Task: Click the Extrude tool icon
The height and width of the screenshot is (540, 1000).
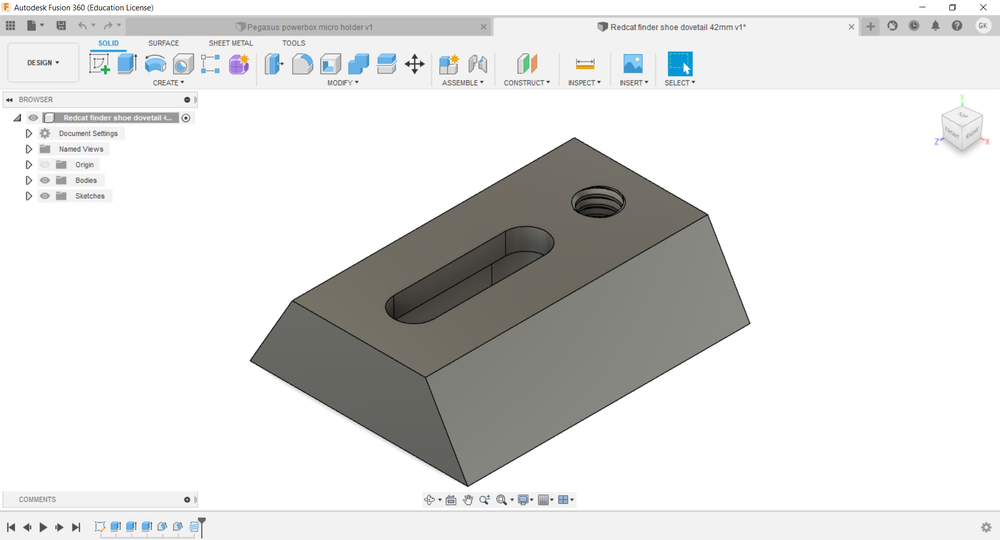Action: [127, 64]
